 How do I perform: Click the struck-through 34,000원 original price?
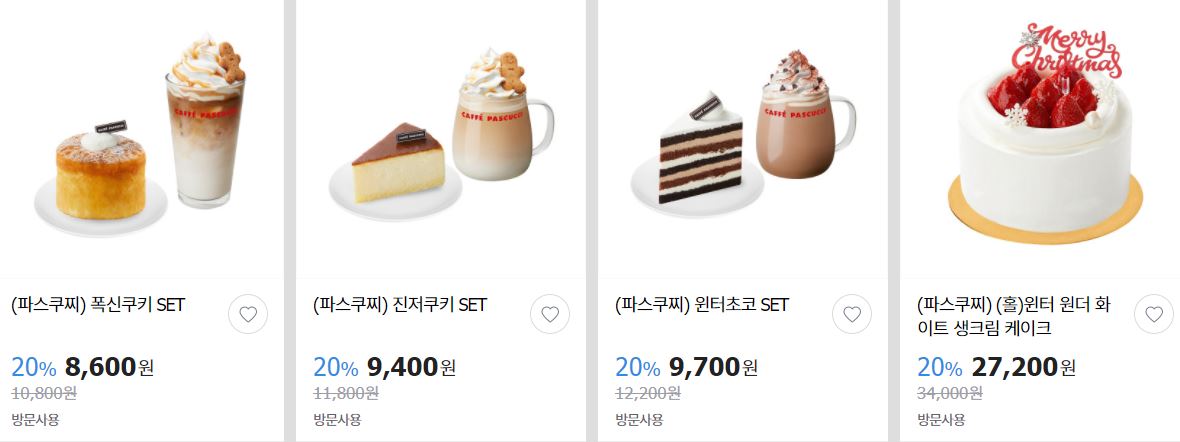pos(949,393)
